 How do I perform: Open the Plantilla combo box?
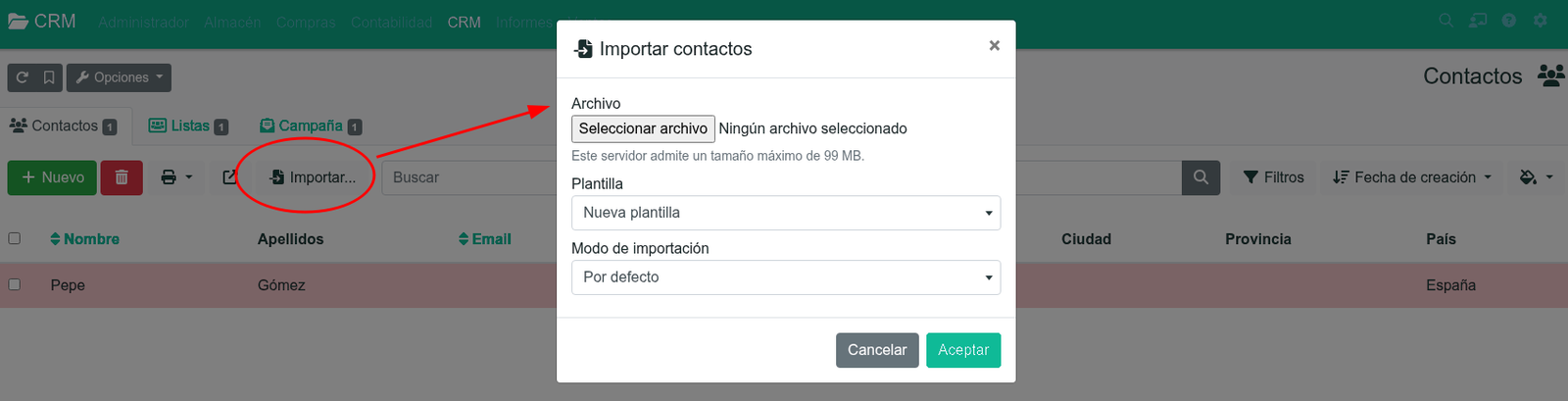click(x=786, y=213)
